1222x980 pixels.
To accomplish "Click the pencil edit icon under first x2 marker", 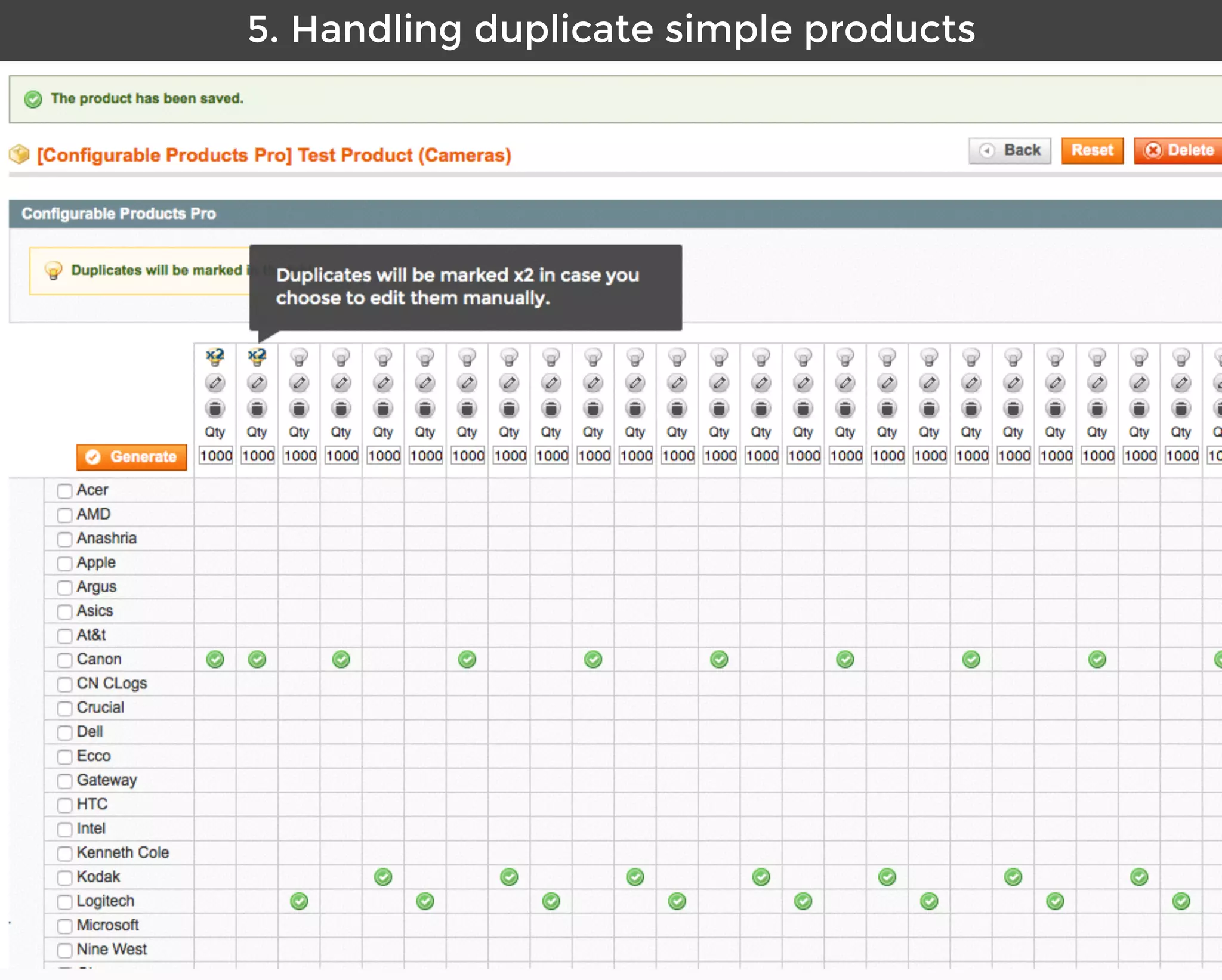I will point(215,383).
